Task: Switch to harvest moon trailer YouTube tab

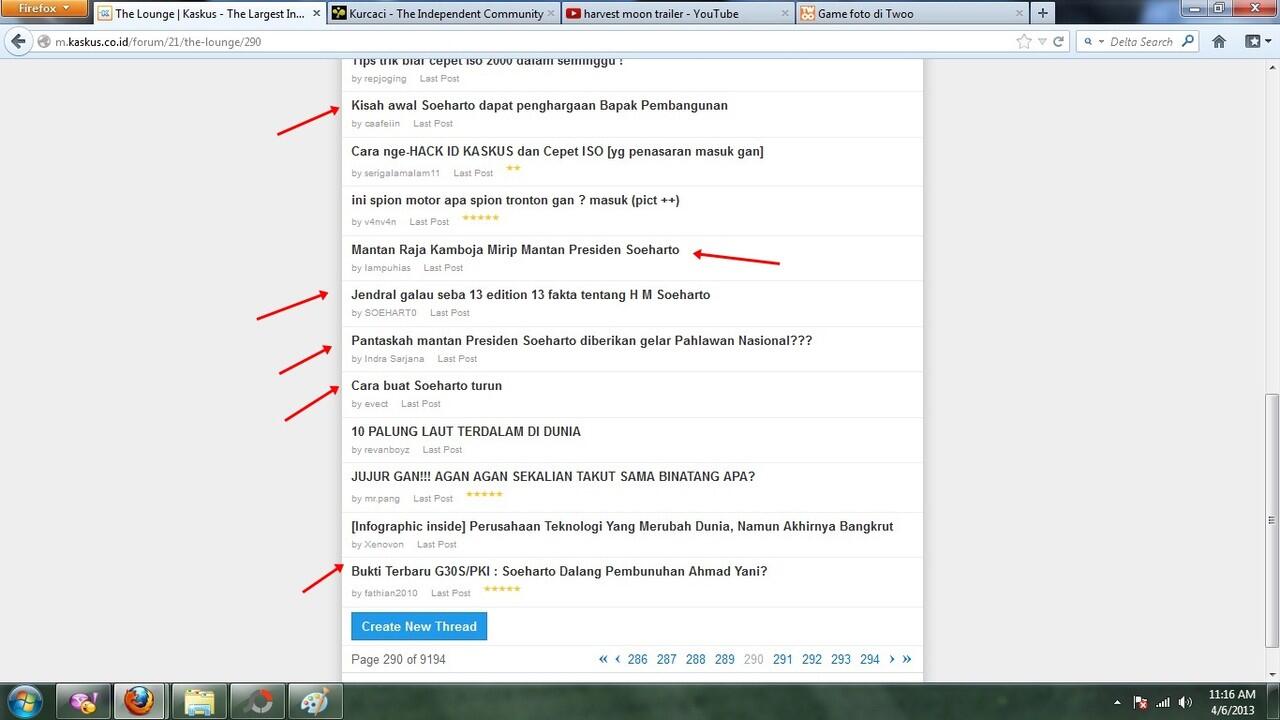Action: (x=678, y=14)
